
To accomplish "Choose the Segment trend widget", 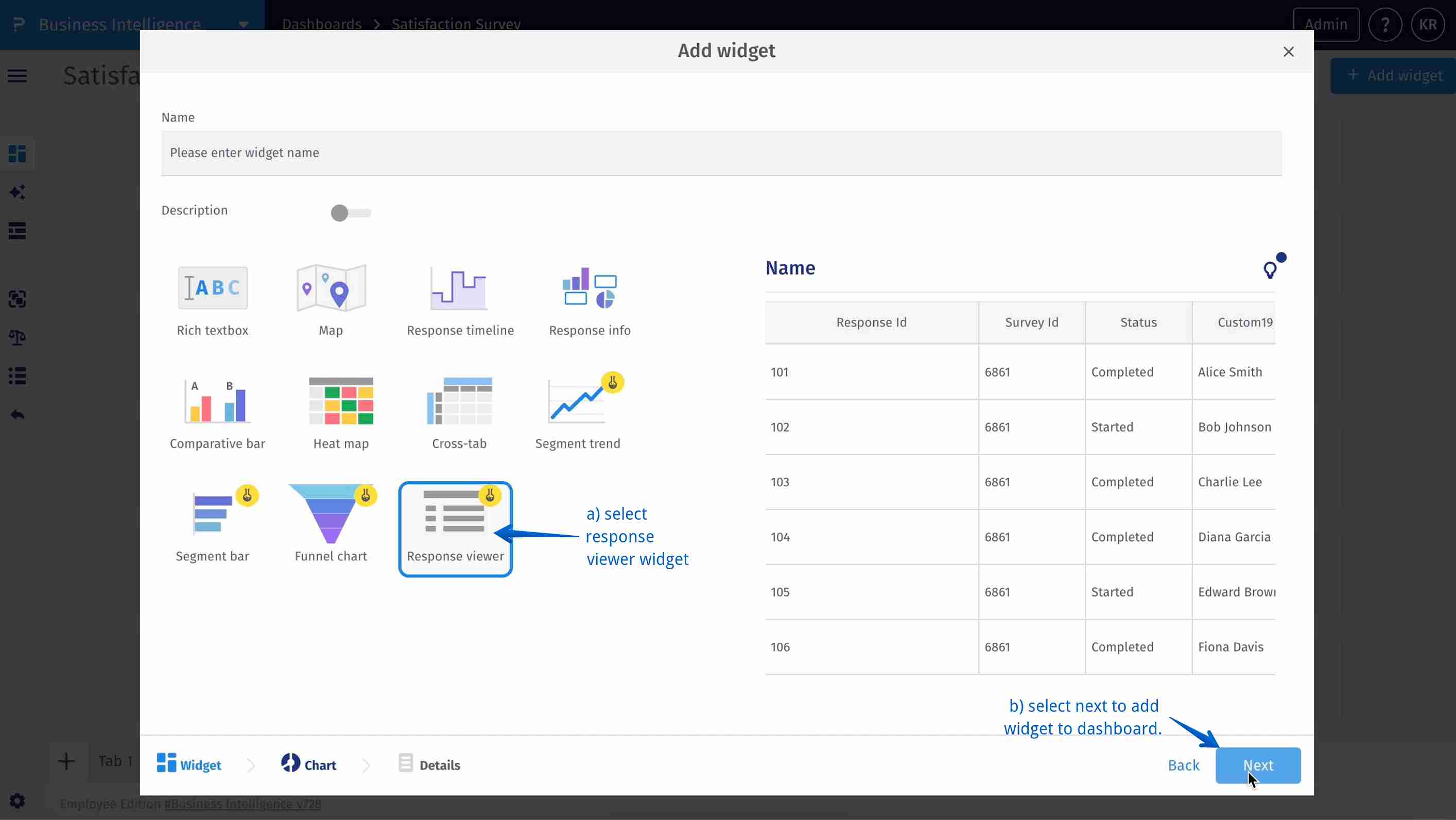I will click(578, 402).
